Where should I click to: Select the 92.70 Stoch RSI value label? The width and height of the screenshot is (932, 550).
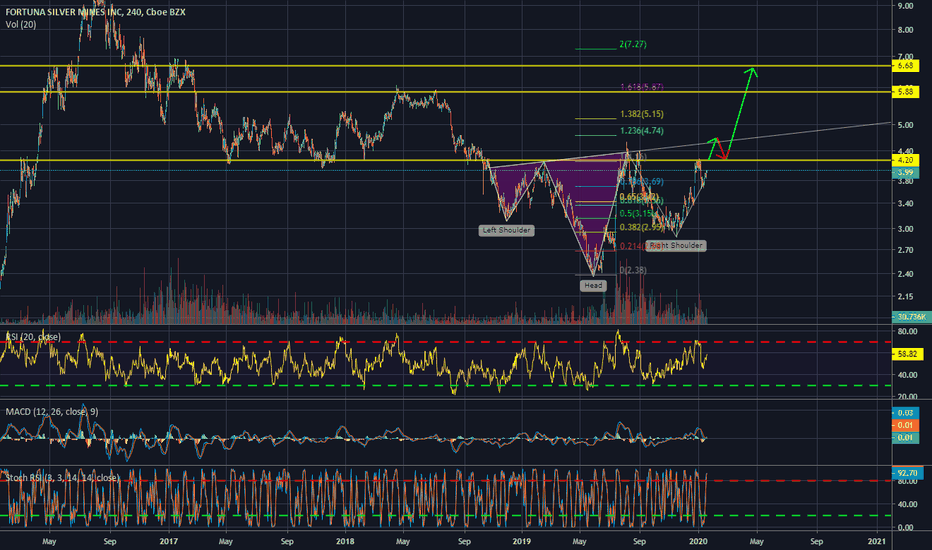908,473
